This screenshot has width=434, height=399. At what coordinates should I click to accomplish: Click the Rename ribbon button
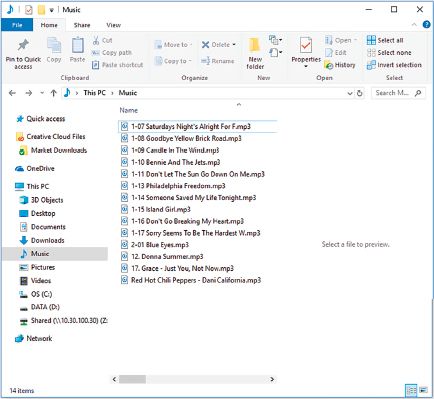[x=218, y=61]
